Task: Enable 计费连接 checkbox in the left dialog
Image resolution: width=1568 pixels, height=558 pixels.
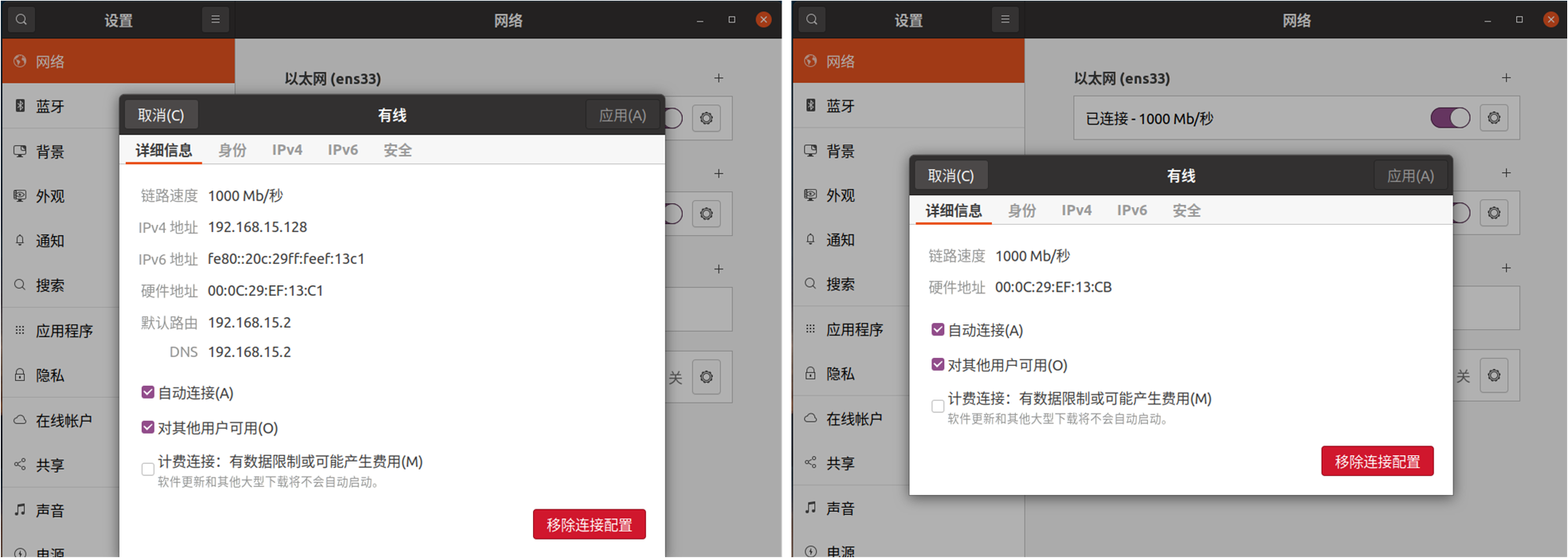Action: click(x=147, y=470)
